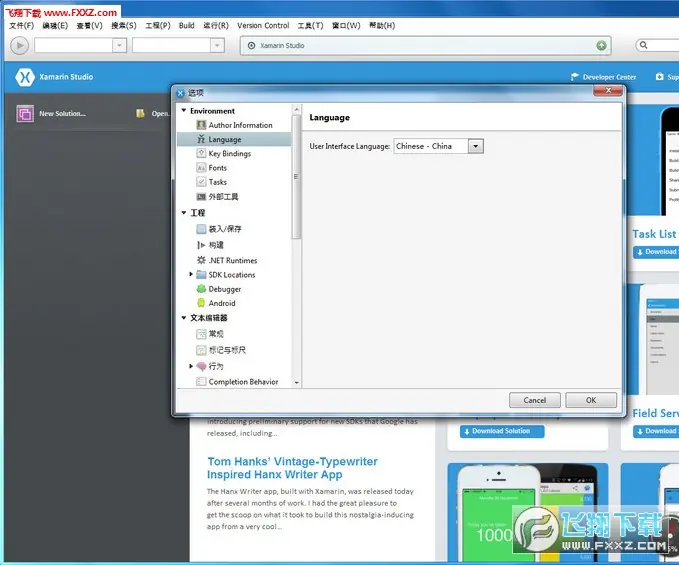
Task: Click the Key Bindings icon
Action: coord(201,153)
